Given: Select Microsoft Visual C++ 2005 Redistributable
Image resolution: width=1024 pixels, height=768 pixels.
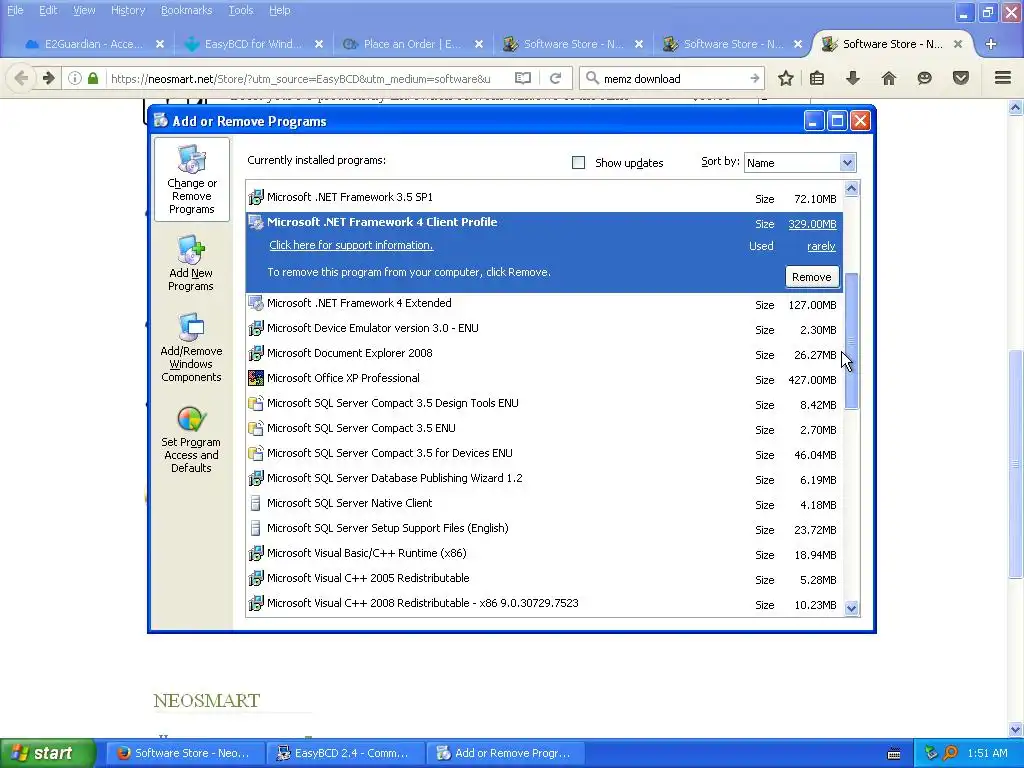Looking at the screenshot, I should point(544,579).
